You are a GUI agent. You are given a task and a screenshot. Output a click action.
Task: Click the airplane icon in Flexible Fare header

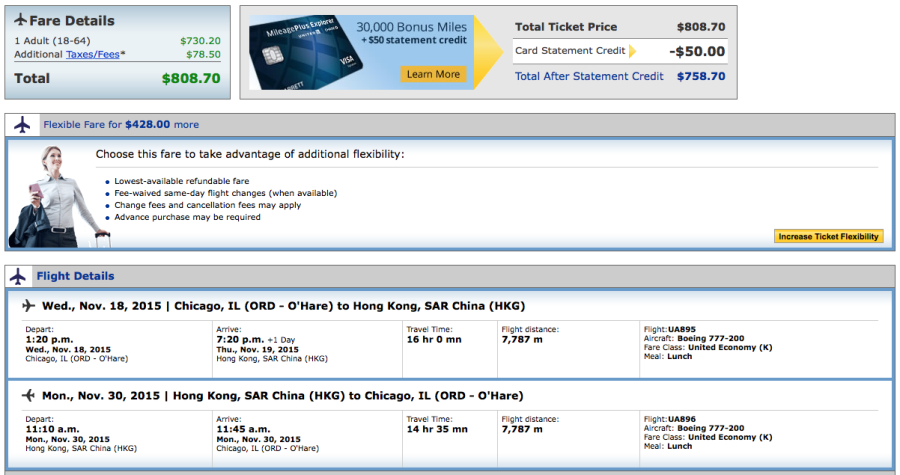(22, 125)
